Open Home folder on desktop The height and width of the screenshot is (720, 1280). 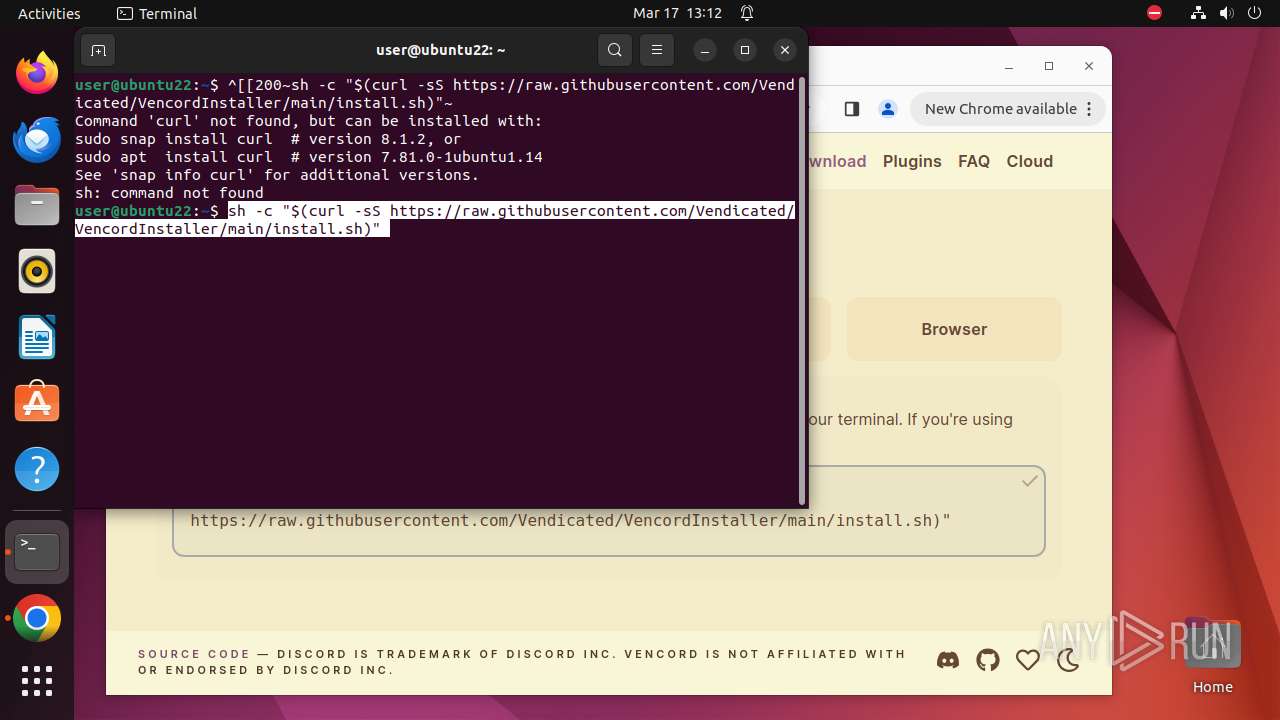pos(1212,657)
